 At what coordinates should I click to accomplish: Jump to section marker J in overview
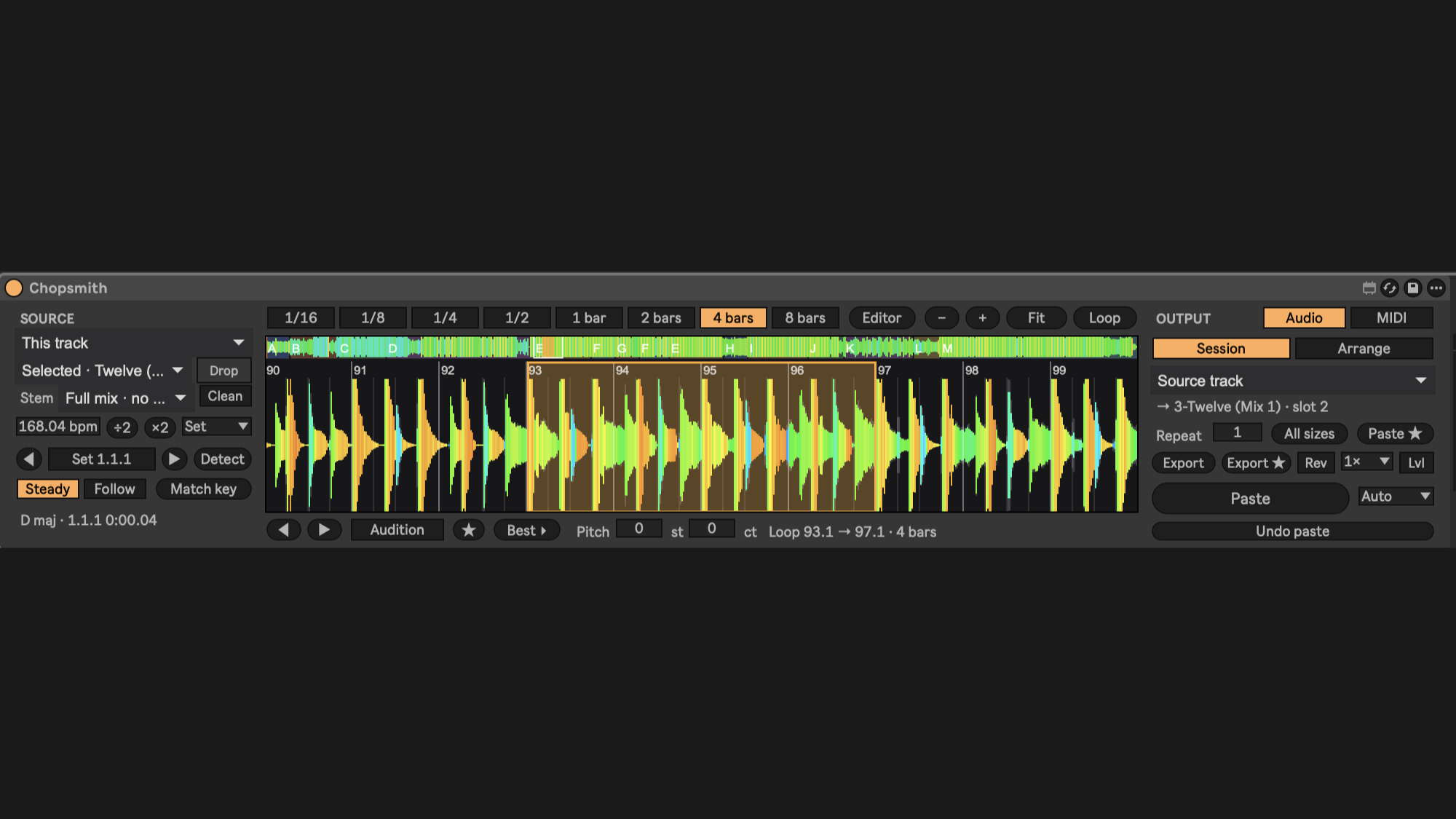point(812,348)
